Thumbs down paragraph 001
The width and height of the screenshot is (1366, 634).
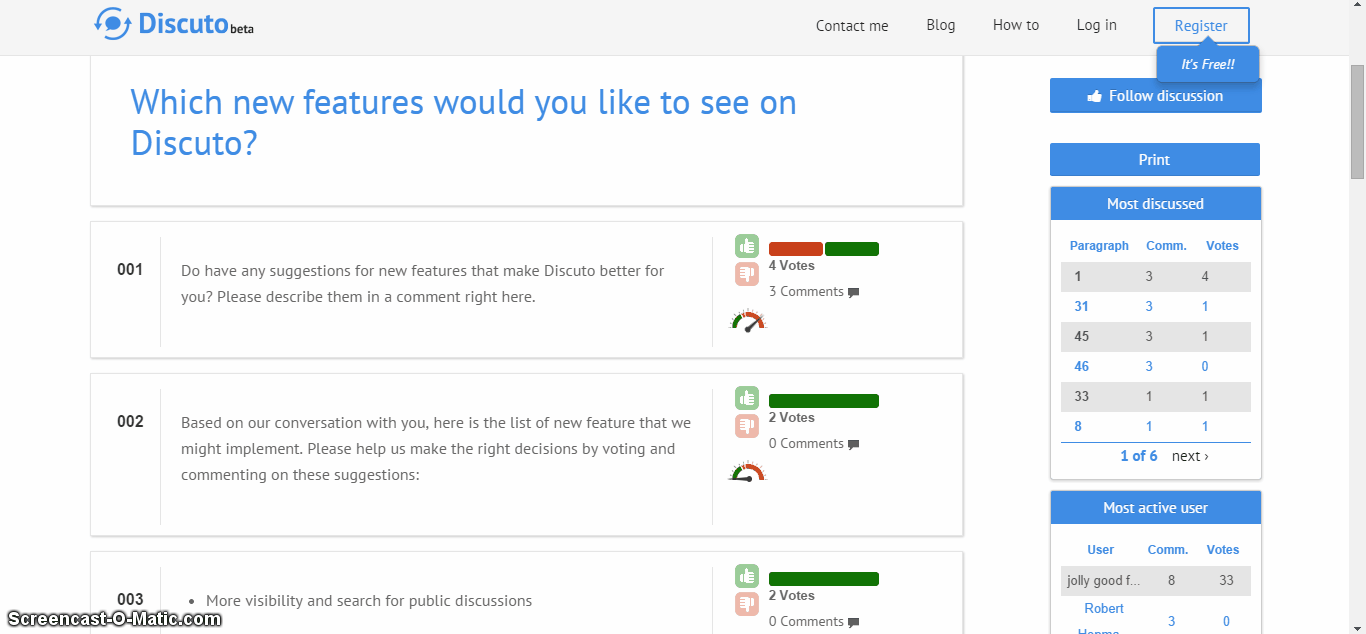tap(747, 274)
